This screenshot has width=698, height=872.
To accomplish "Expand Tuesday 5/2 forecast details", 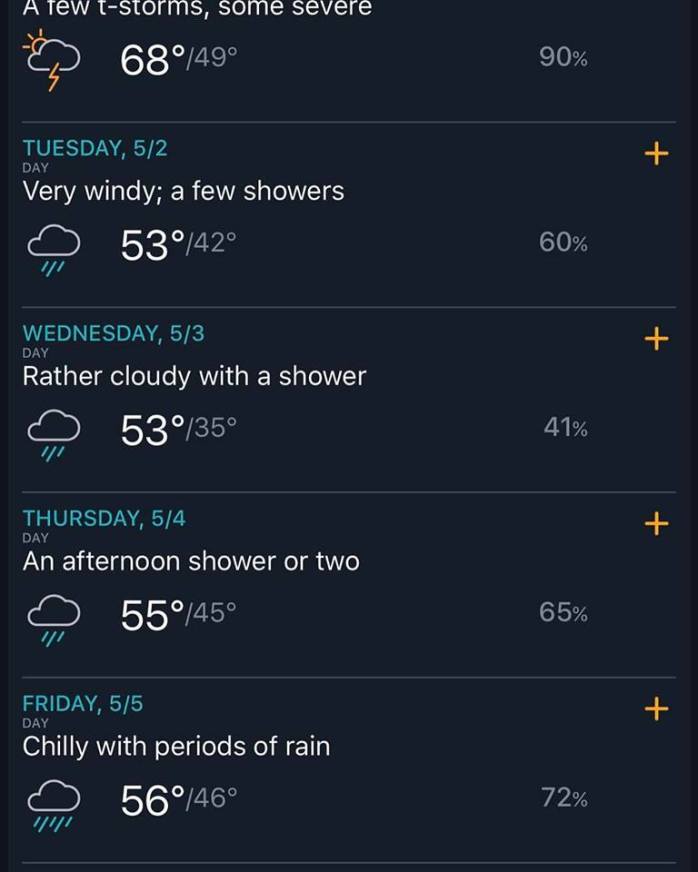I will click(x=655, y=153).
